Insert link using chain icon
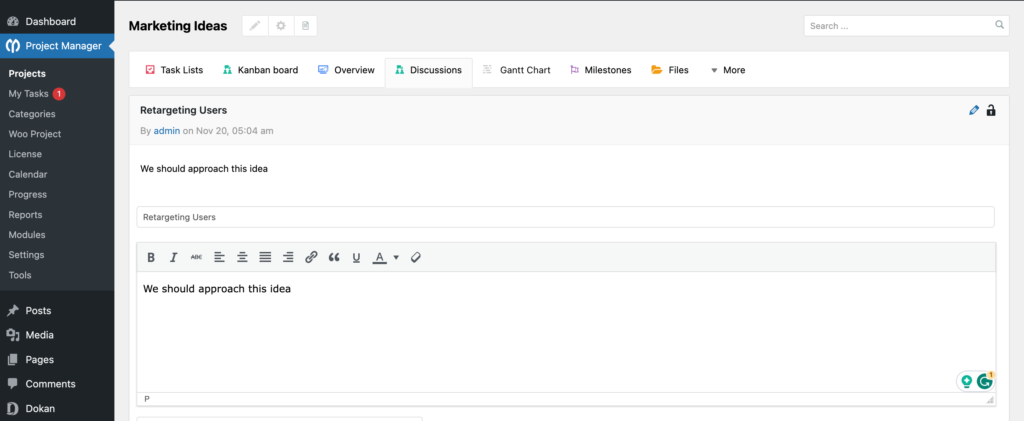Image resolution: width=1024 pixels, height=421 pixels. coord(311,257)
